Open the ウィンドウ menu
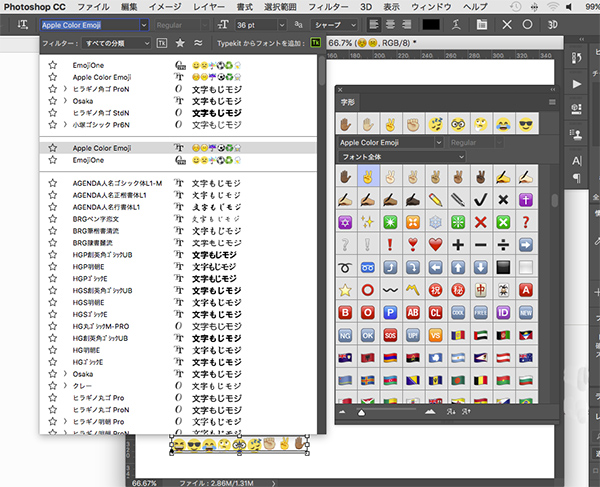This screenshot has width=600, height=487. [x=431, y=7]
